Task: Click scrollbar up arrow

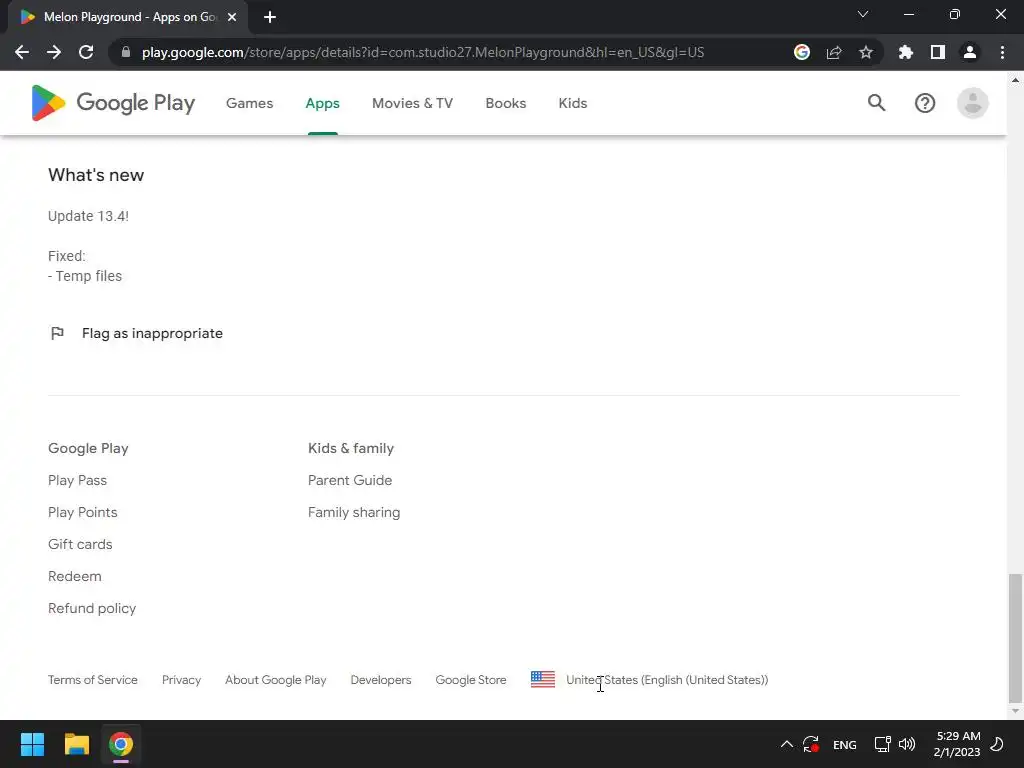Action: (1015, 80)
